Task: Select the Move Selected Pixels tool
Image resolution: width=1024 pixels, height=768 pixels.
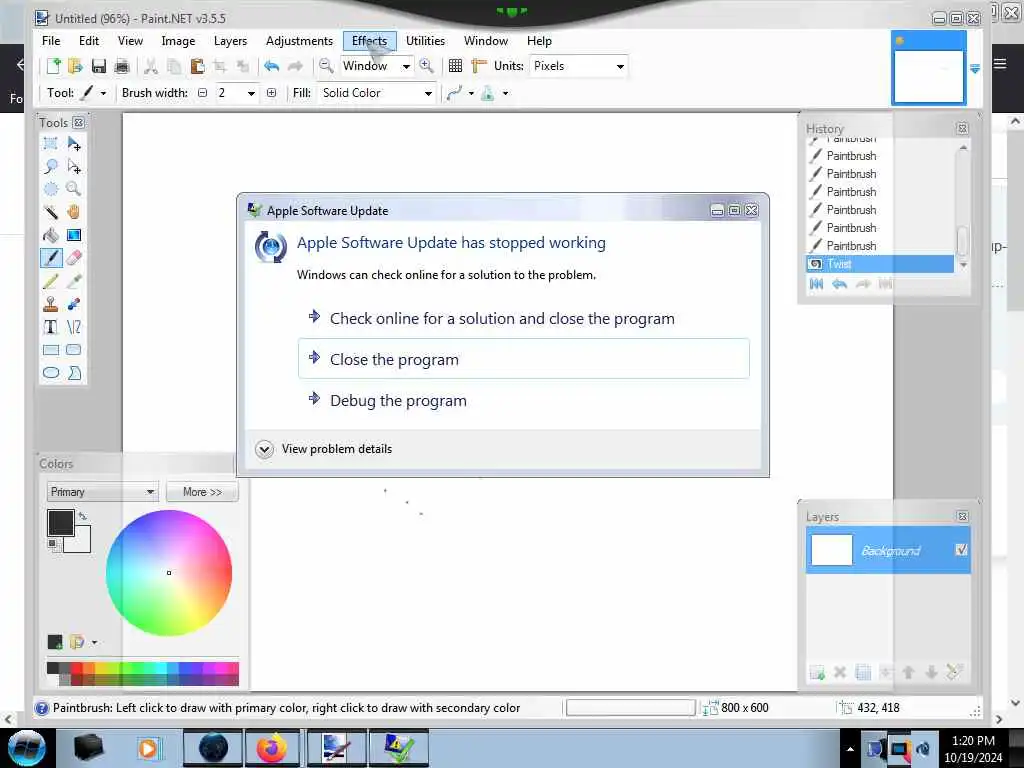Action: click(x=74, y=144)
